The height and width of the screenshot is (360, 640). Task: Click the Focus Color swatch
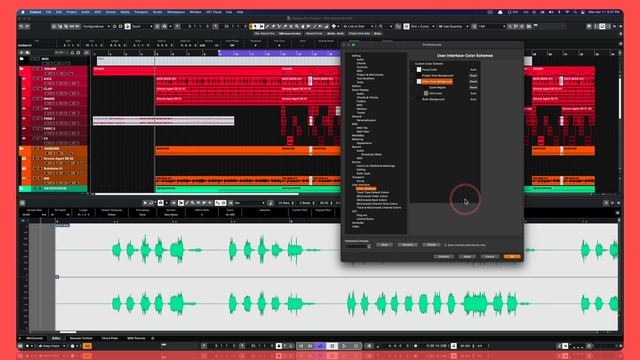[419, 70]
